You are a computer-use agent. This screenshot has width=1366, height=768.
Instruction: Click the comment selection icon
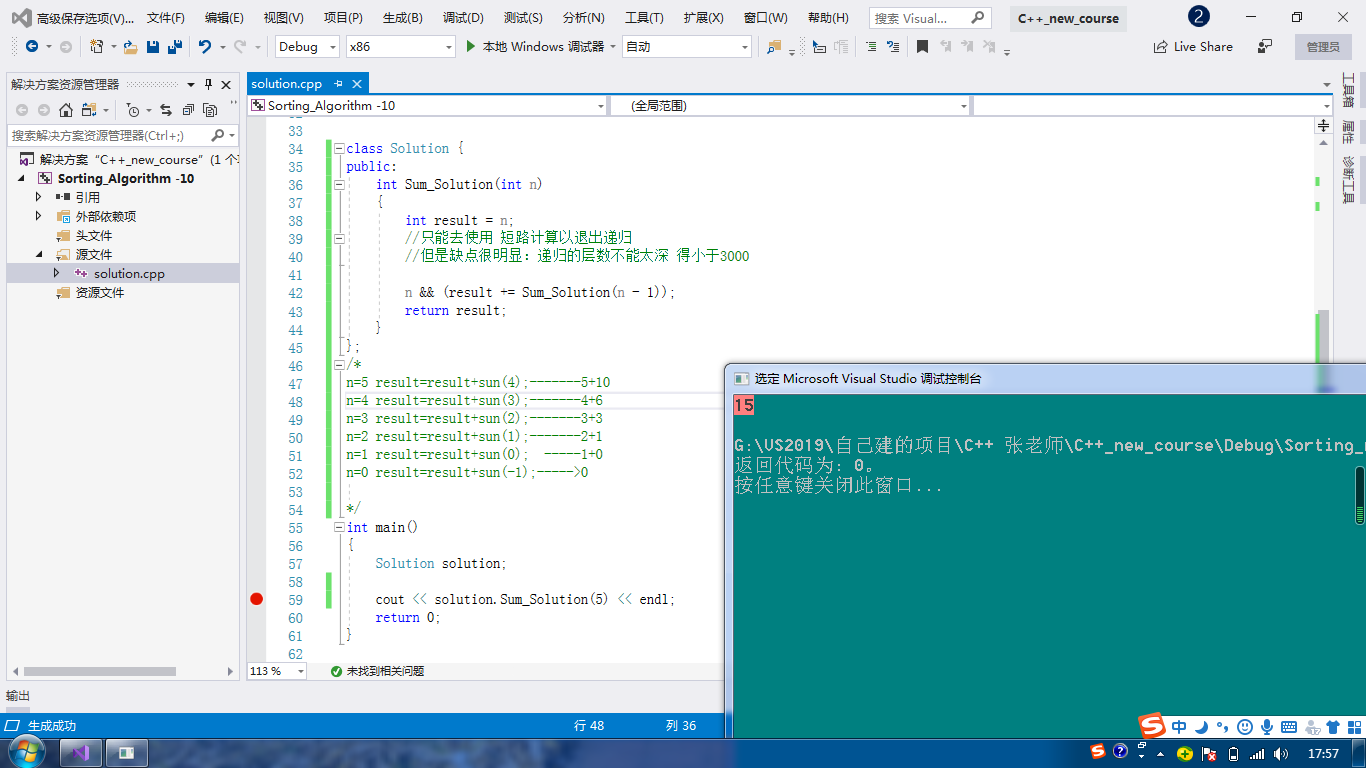click(x=871, y=47)
